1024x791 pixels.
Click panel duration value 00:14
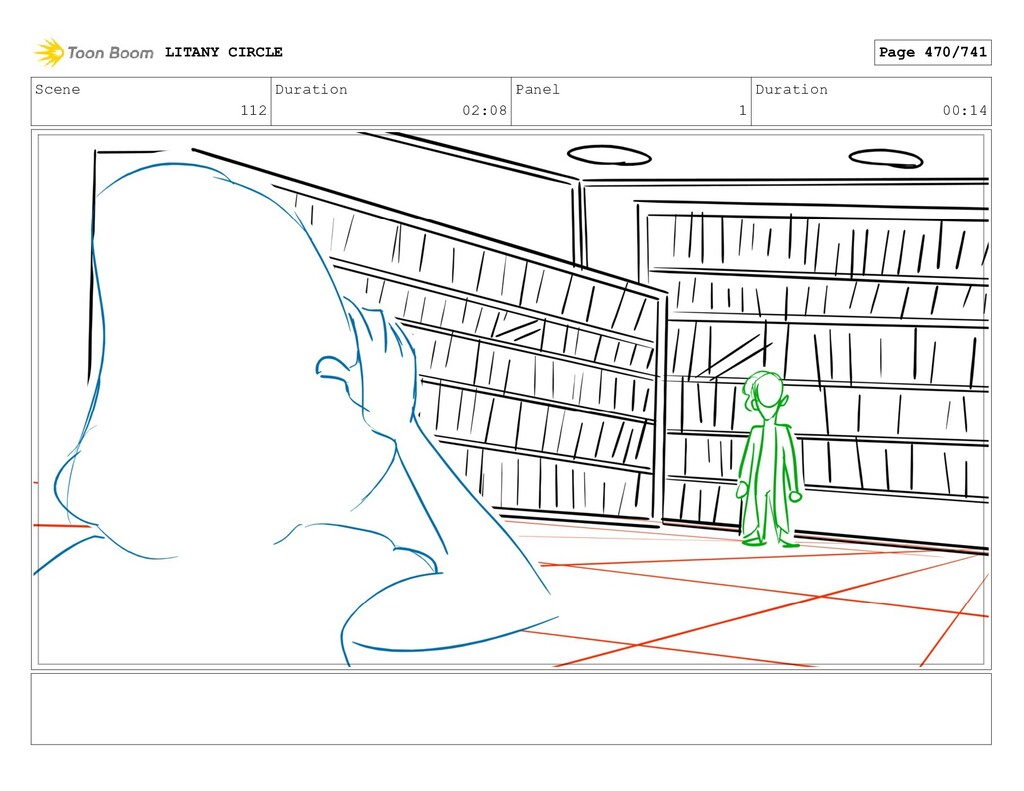965,110
